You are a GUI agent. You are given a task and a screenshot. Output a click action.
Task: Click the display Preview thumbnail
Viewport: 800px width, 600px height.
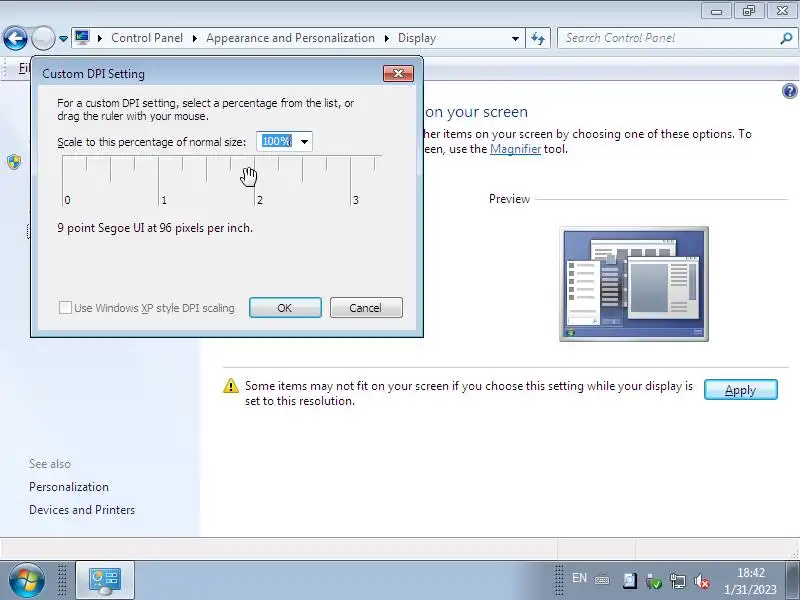pos(634,284)
